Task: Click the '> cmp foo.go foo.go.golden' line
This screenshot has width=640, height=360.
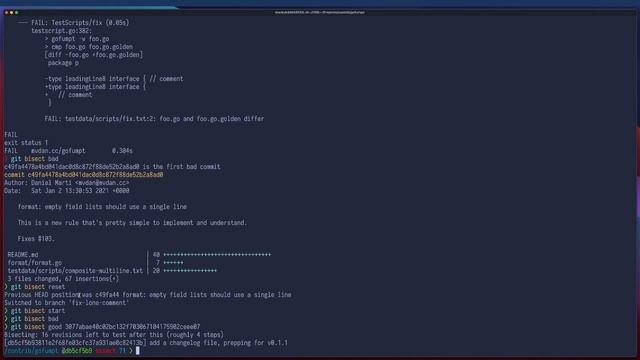Action: pos(89,47)
